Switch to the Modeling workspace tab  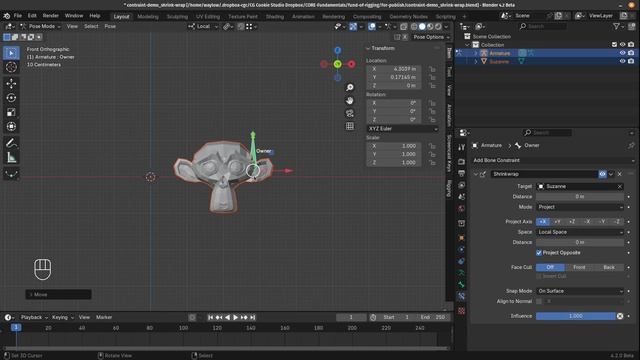pyautogui.click(x=148, y=16)
